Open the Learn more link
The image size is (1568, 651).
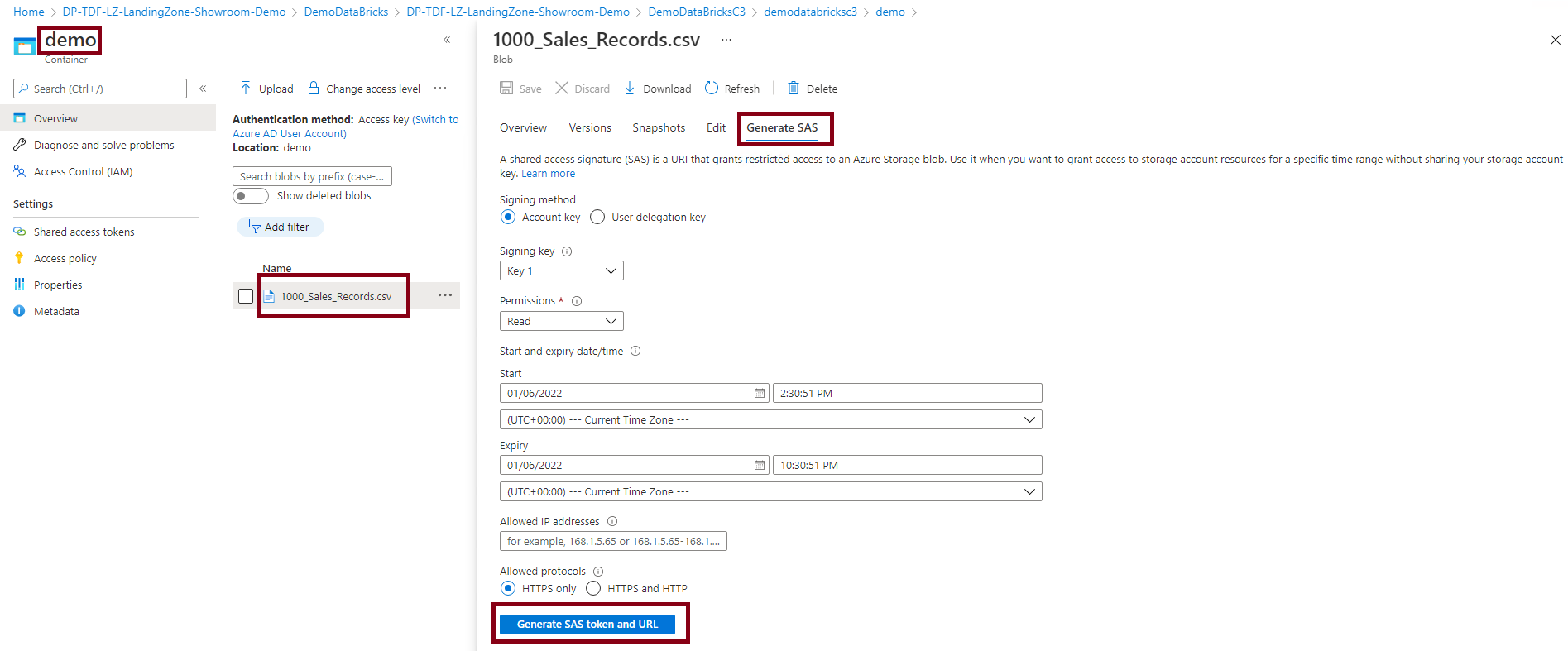pyautogui.click(x=548, y=174)
